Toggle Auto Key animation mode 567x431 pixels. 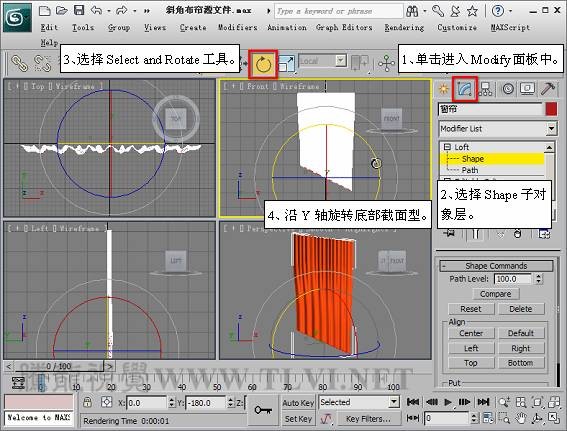click(298, 403)
